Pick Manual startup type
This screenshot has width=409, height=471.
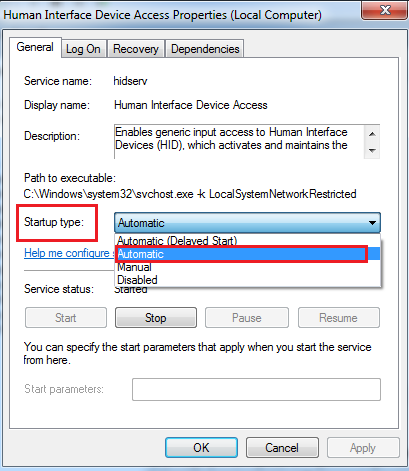(248, 267)
